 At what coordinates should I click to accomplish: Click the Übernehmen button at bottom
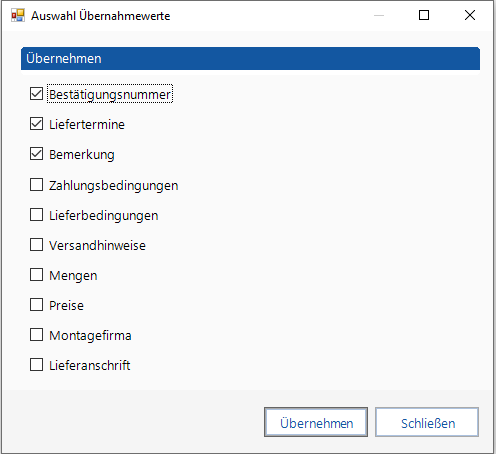click(316, 422)
